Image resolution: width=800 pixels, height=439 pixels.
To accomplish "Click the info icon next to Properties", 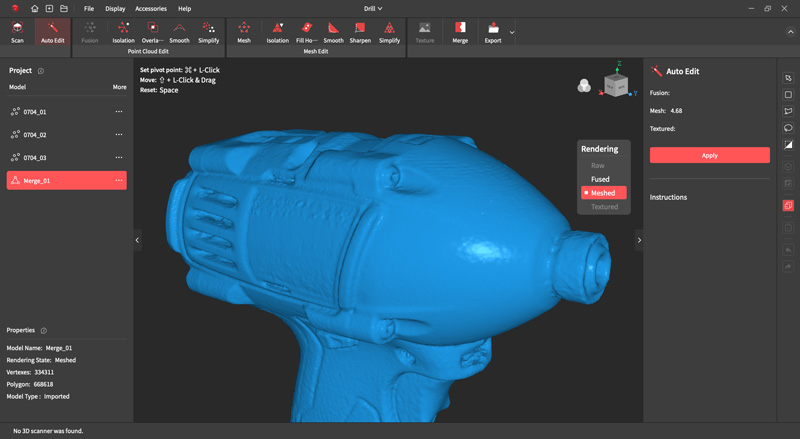I will pyautogui.click(x=44, y=331).
